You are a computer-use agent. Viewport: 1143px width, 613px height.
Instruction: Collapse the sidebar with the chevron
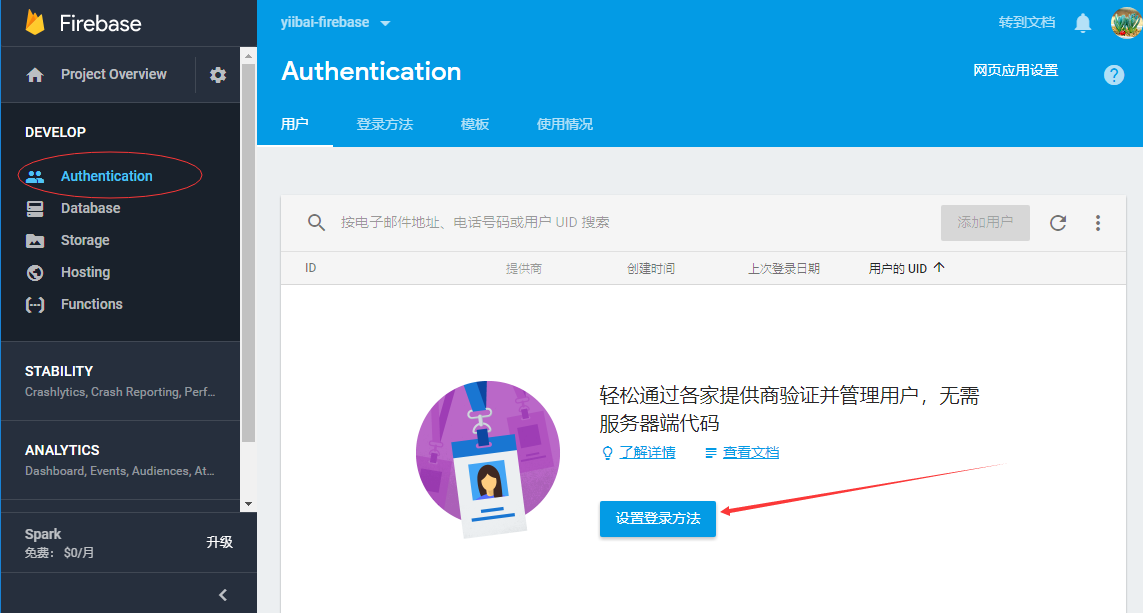pos(223,595)
